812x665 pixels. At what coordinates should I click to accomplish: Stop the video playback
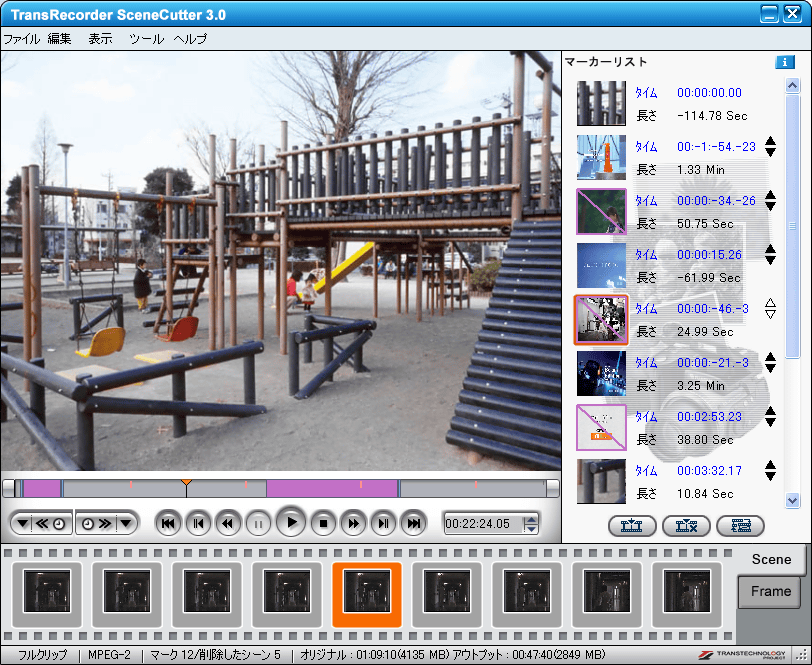pyautogui.click(x=323, y=524)
